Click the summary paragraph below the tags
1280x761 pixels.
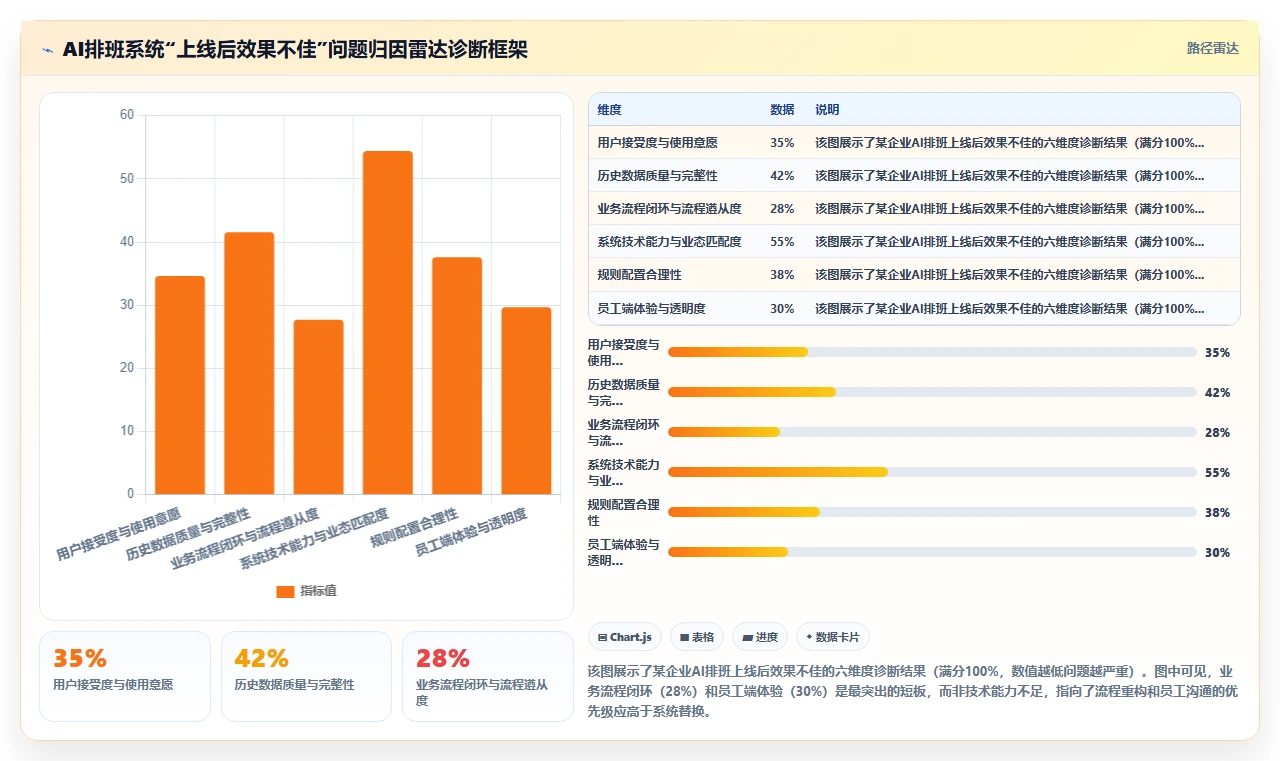[914, 692]
